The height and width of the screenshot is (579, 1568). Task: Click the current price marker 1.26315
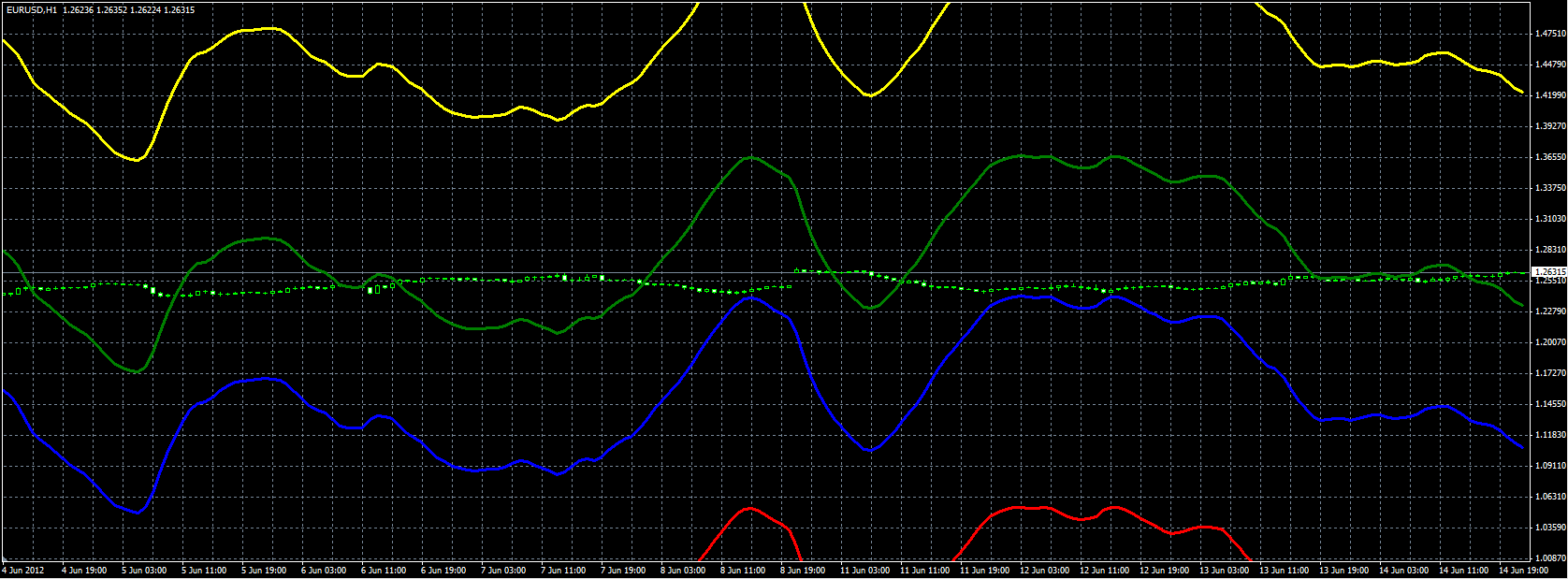click(1549, 272)
